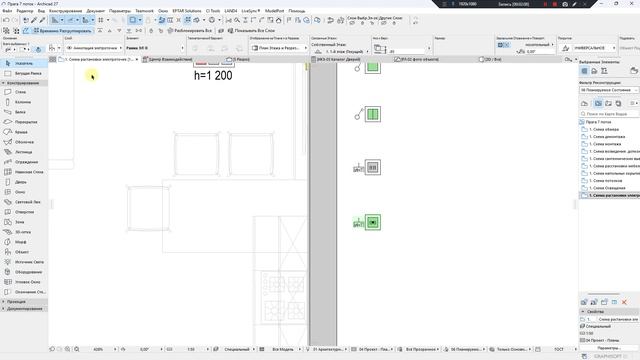Switch to the 3D / Все tab

coord(490,60)
